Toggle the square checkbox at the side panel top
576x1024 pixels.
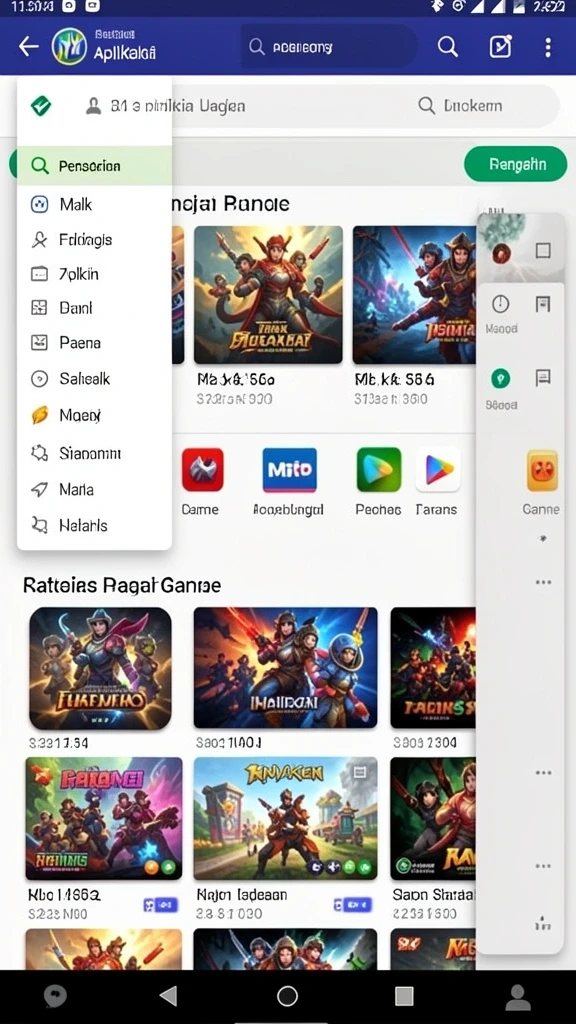tap(543, 250)
